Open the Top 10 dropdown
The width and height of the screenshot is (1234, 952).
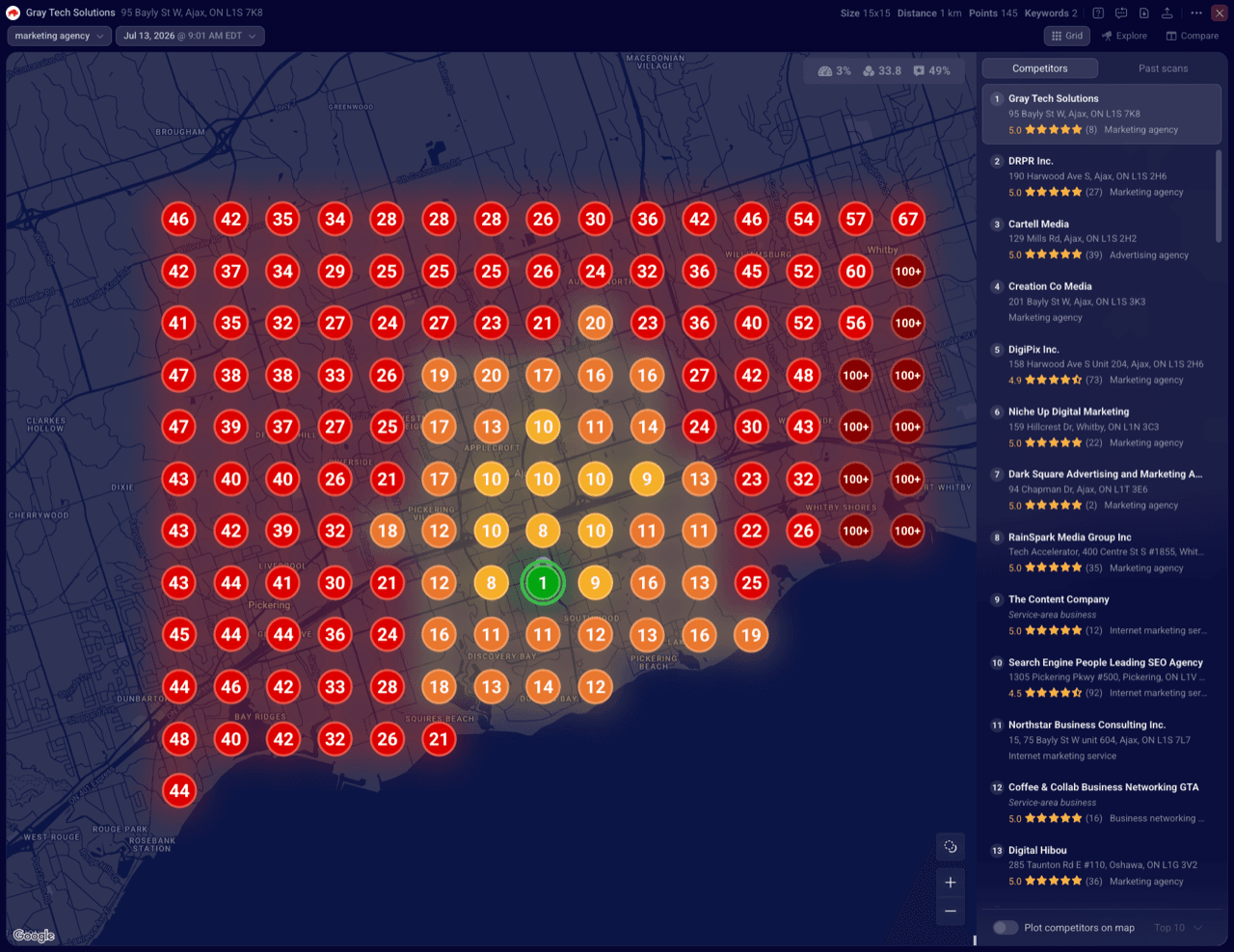(x=1178, y=928)
